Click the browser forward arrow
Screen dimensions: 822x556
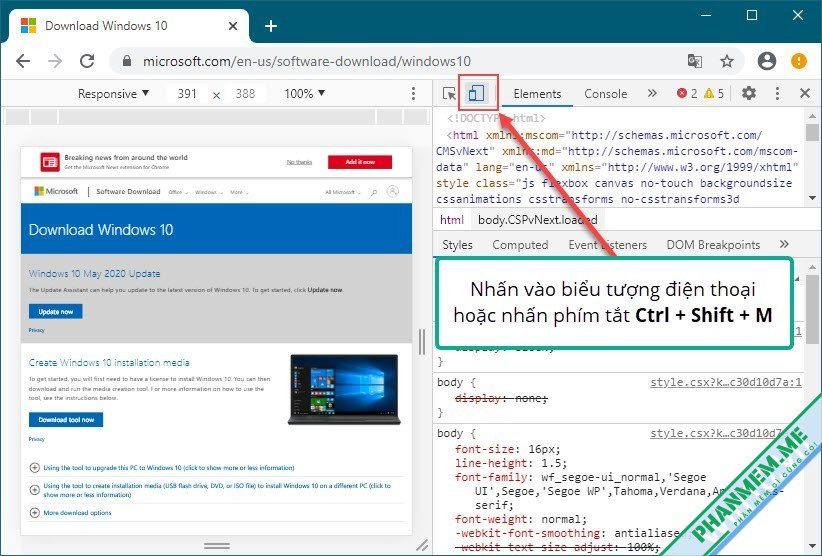click(x=55, y=61)
